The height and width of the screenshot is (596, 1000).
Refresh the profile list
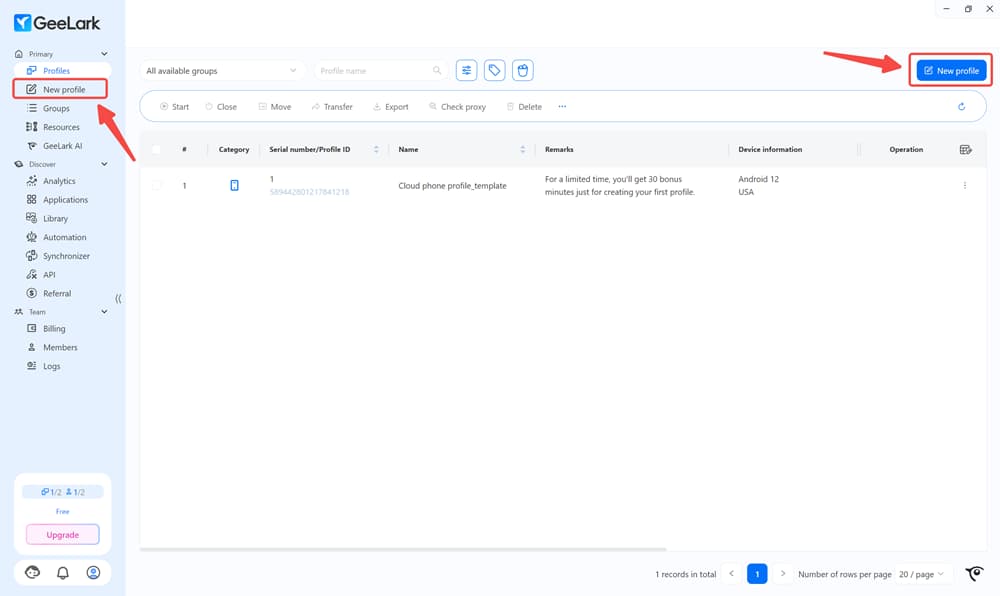coord(960,106)
